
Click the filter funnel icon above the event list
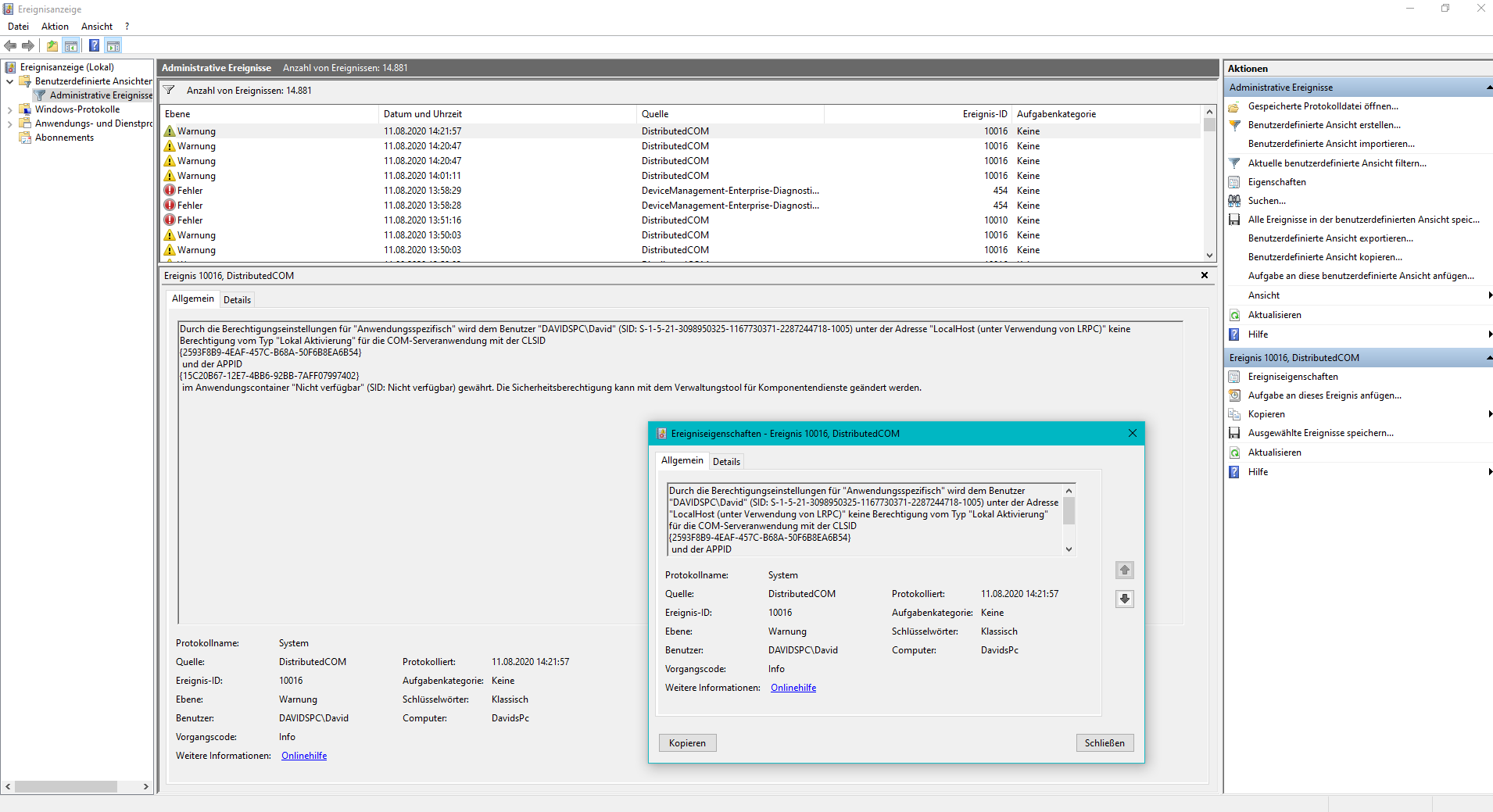(x=169, y=91)
